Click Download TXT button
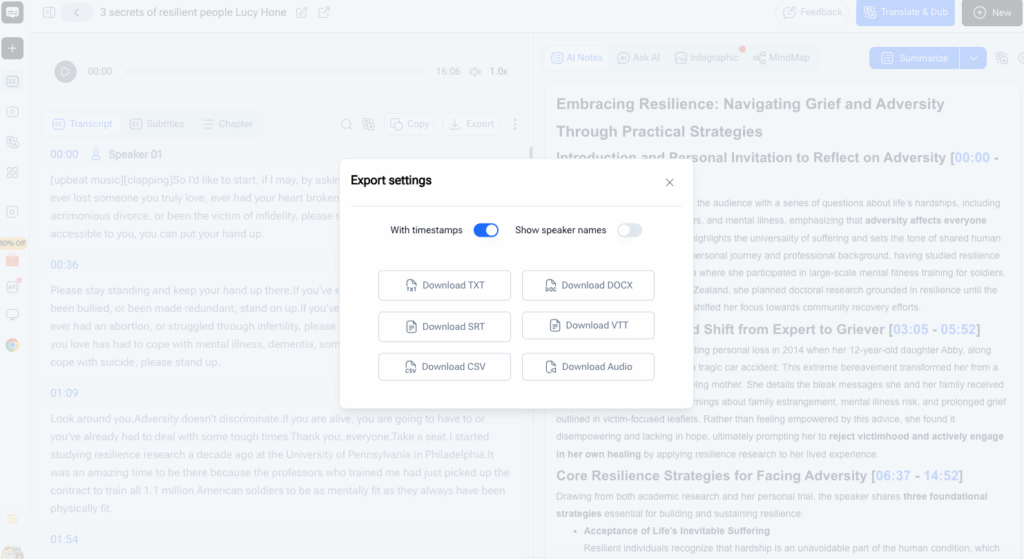The height and width of the screenshot is (559, 1024). (x=444, y=285)
